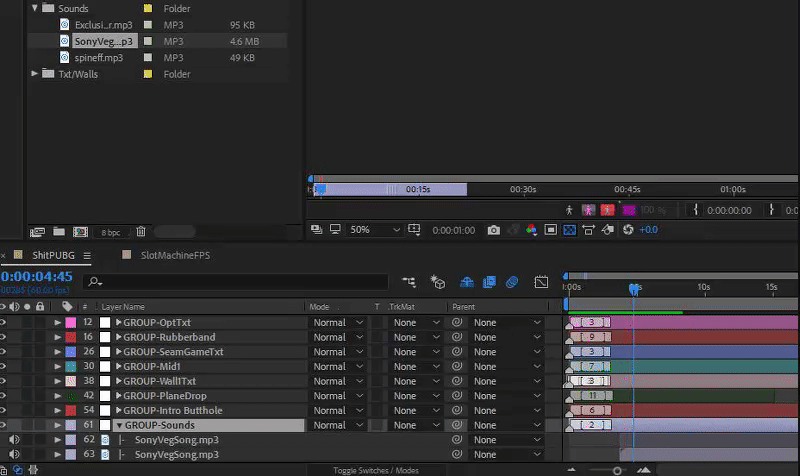Collapse the Sounds folder in Project panel
The width and height of the screenshot is (800, 476).
(35, 8)
